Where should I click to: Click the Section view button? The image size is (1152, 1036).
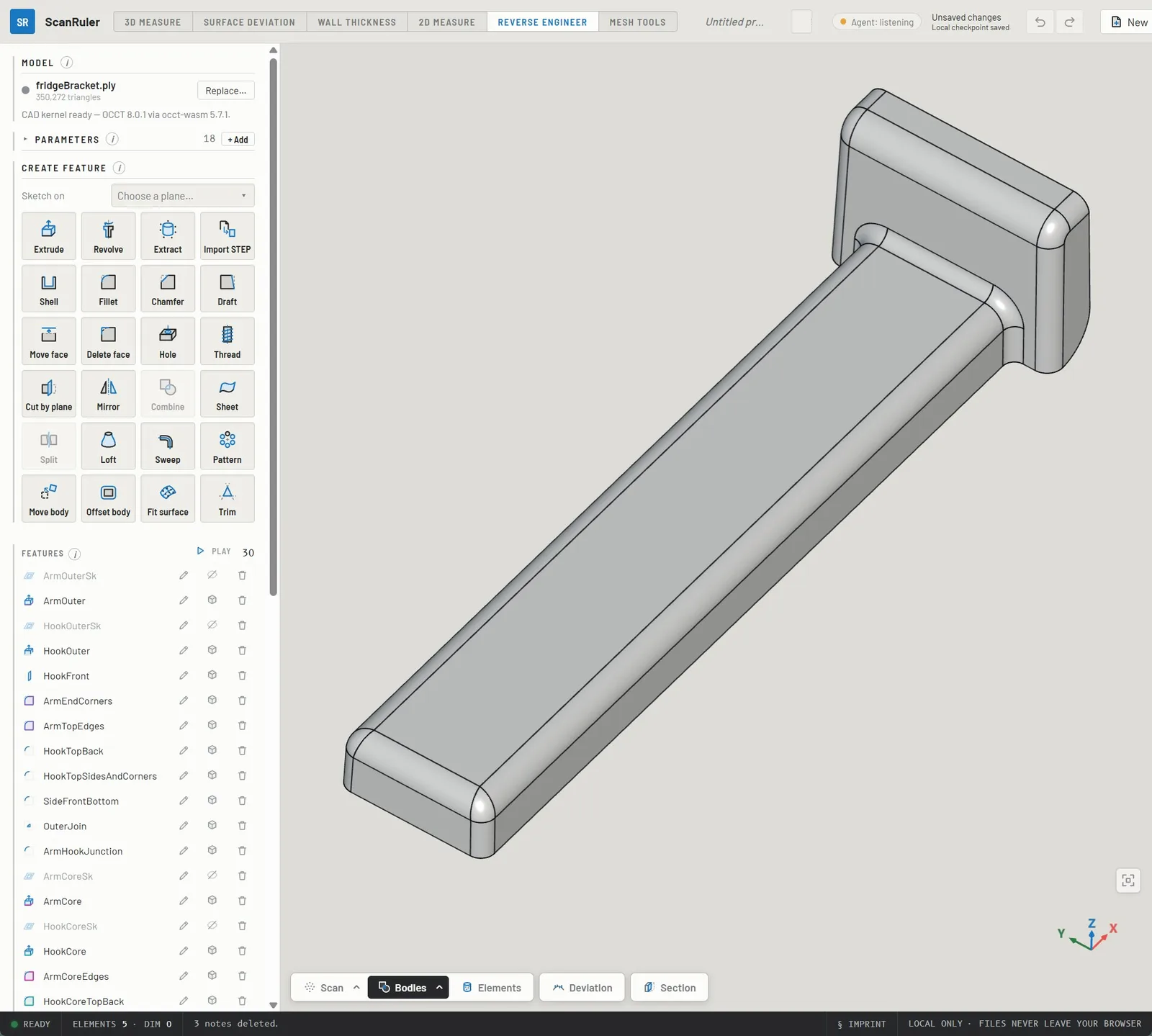click(x=670, y=988)
